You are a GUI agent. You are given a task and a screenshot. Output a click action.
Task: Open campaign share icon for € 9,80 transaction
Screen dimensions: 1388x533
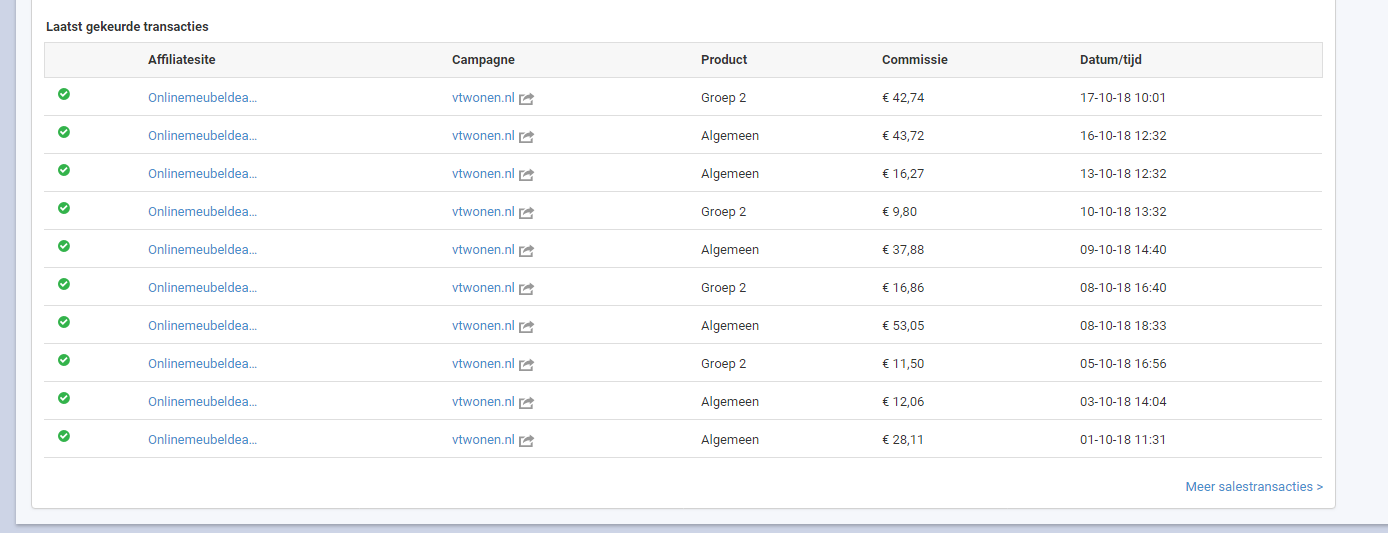527,212
